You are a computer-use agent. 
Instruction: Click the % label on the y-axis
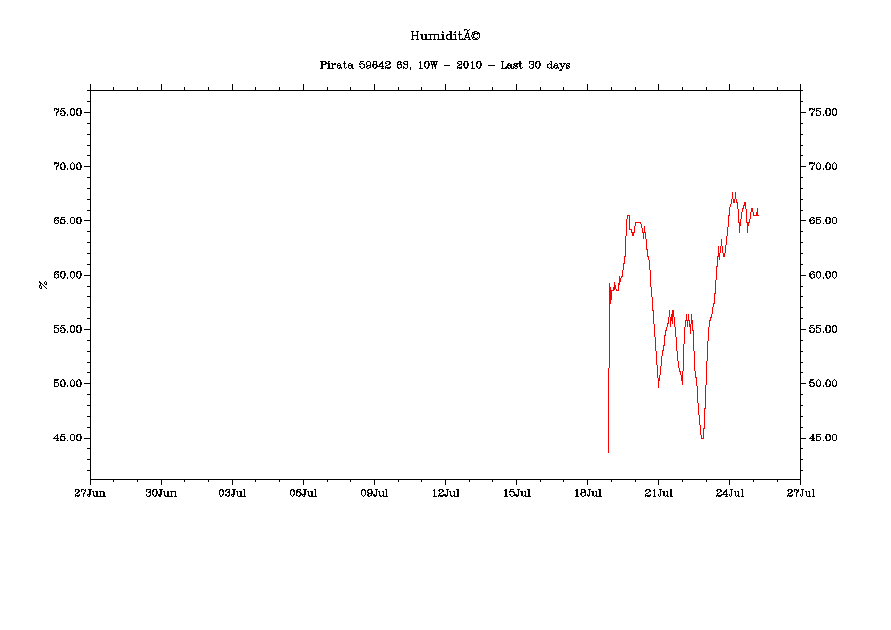pyautogui.click(x=43, y=285)
